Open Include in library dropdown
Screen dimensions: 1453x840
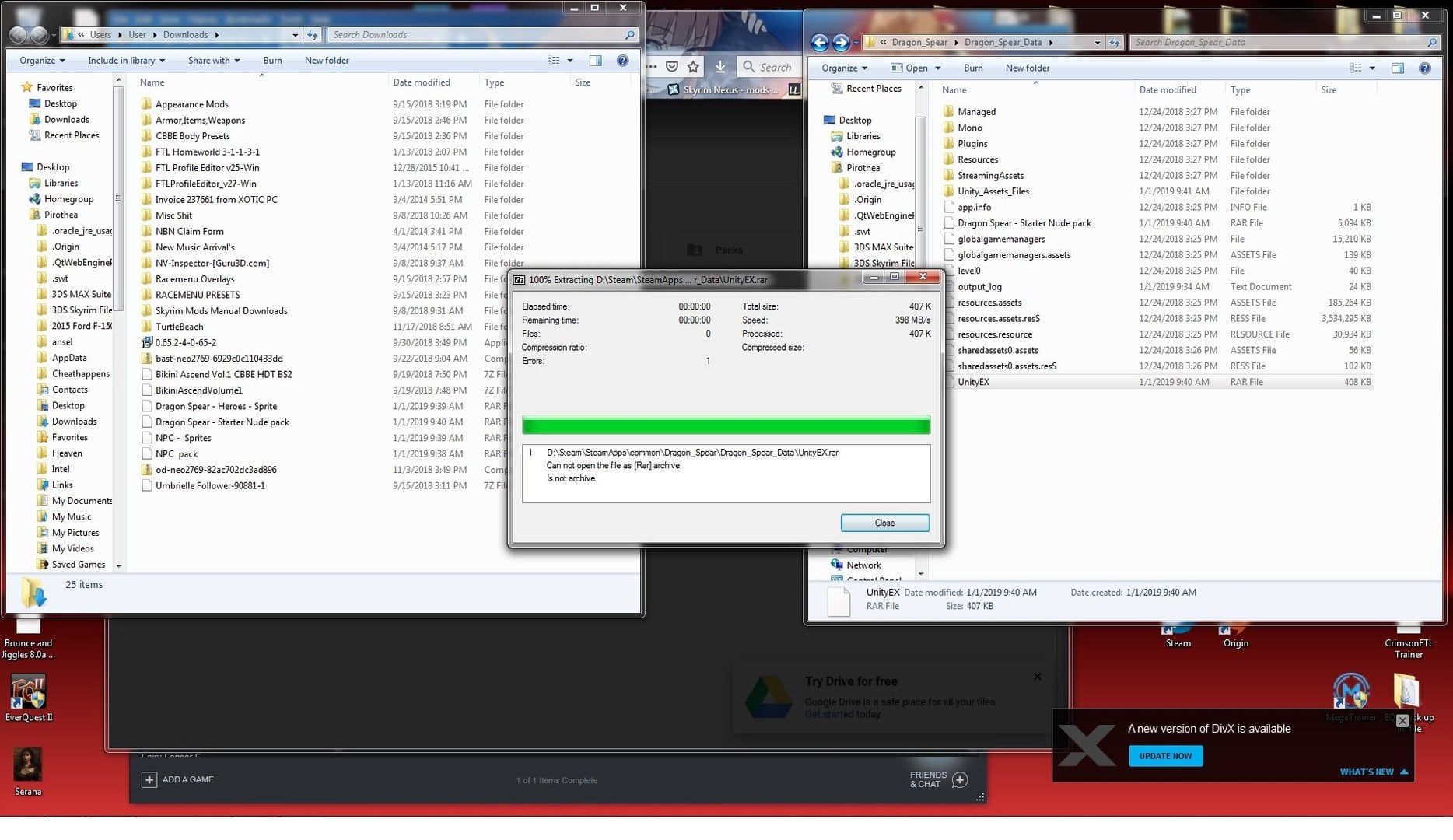(x=126, y=61)
